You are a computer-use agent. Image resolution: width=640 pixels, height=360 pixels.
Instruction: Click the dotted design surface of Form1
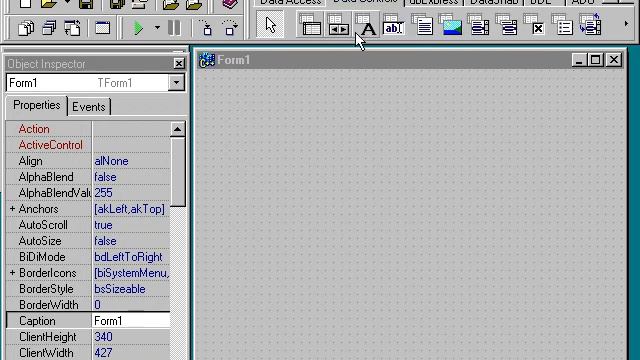pyautogui.click(x=410, y=214)
